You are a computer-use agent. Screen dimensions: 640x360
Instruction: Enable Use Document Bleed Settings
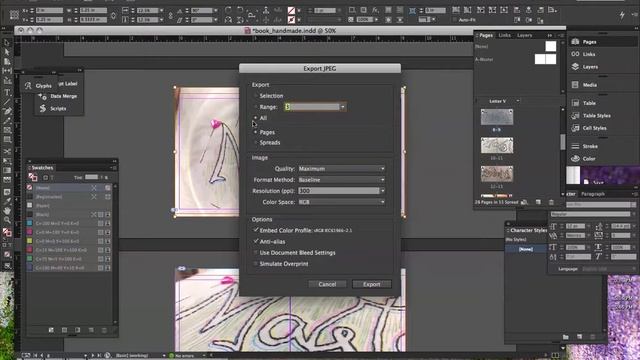click(x=256, y=253)
